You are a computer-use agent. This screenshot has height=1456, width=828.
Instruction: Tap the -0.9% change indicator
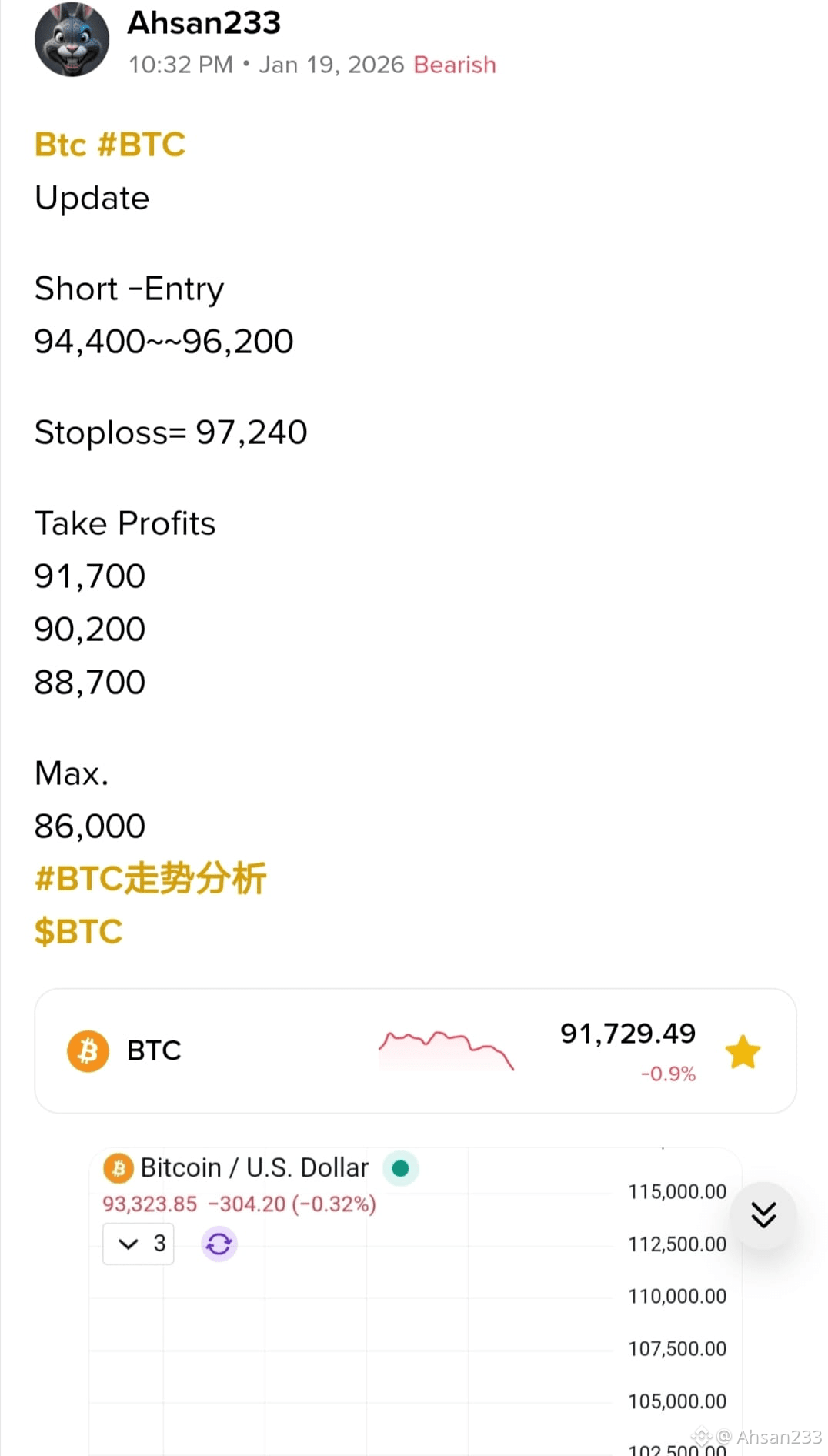coord(668,1074)
